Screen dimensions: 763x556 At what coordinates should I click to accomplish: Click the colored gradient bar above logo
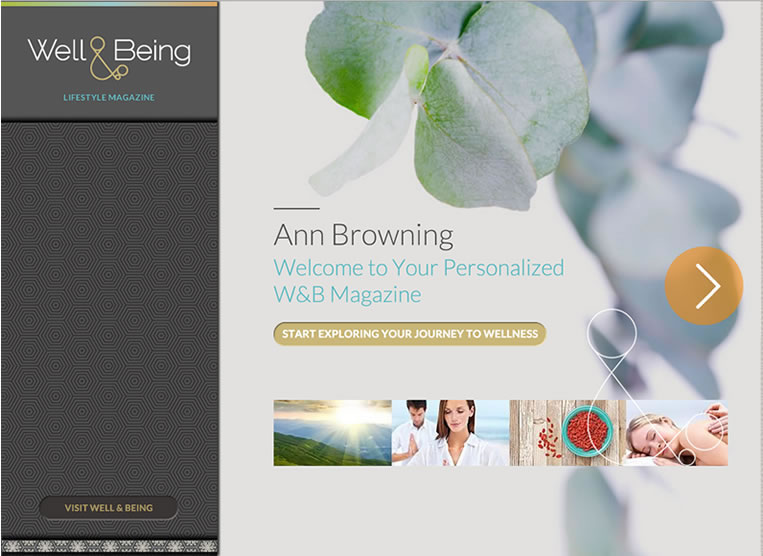(109, 4)
